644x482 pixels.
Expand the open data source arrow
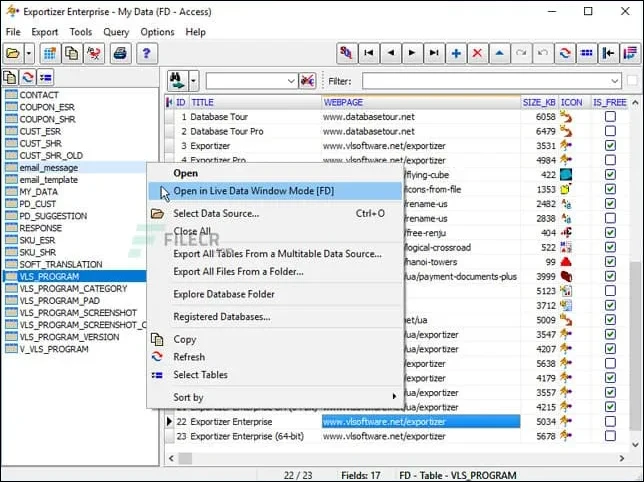point(29,53)
